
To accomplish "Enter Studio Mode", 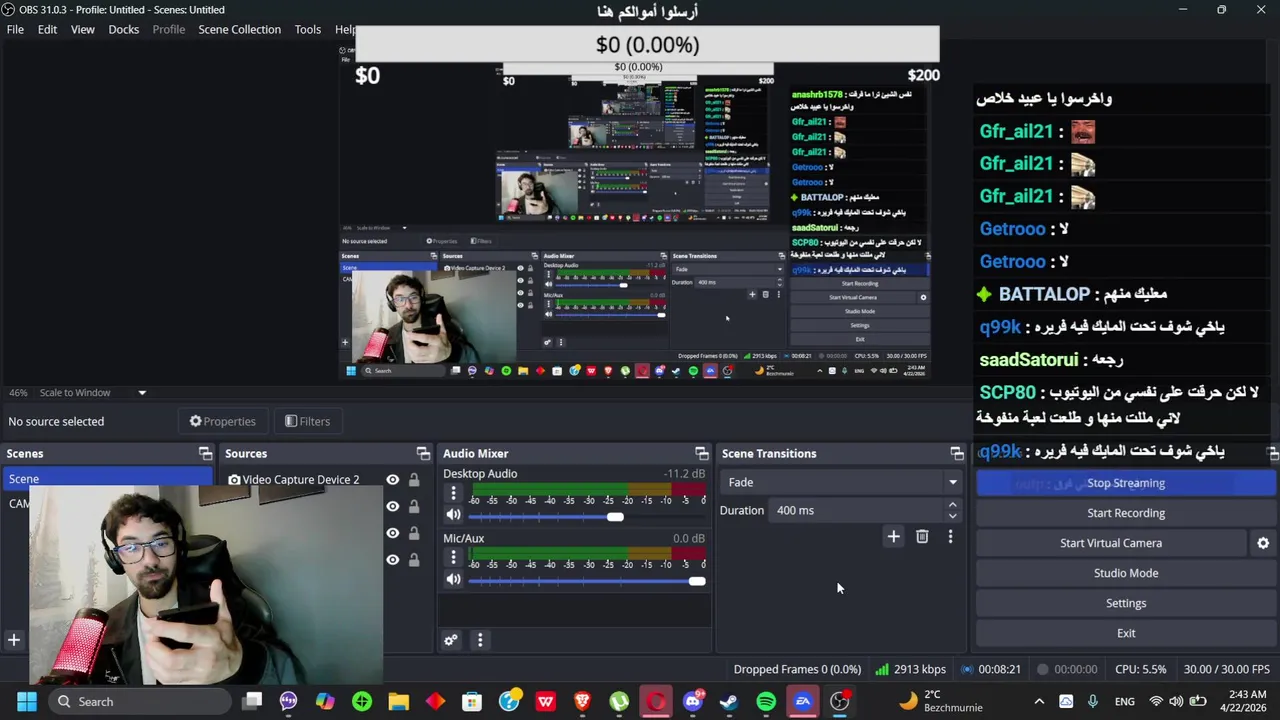I will 1125,573.
